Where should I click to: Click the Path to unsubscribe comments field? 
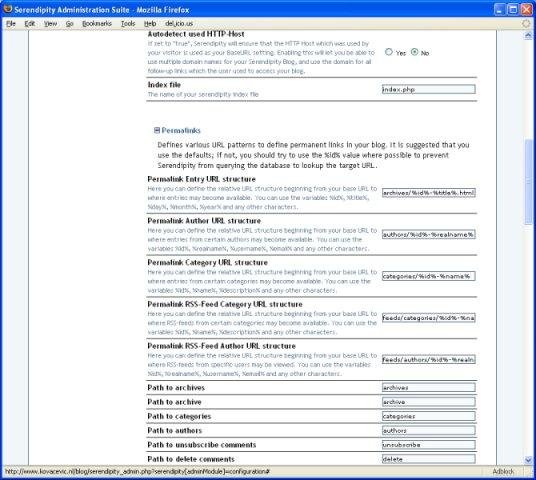pos(429,445)
